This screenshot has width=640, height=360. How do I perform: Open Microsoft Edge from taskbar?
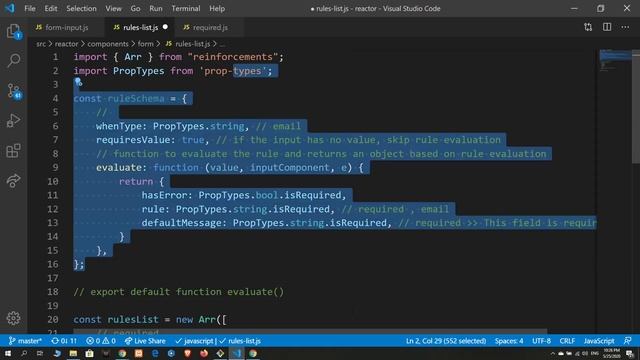pos(155,353)
